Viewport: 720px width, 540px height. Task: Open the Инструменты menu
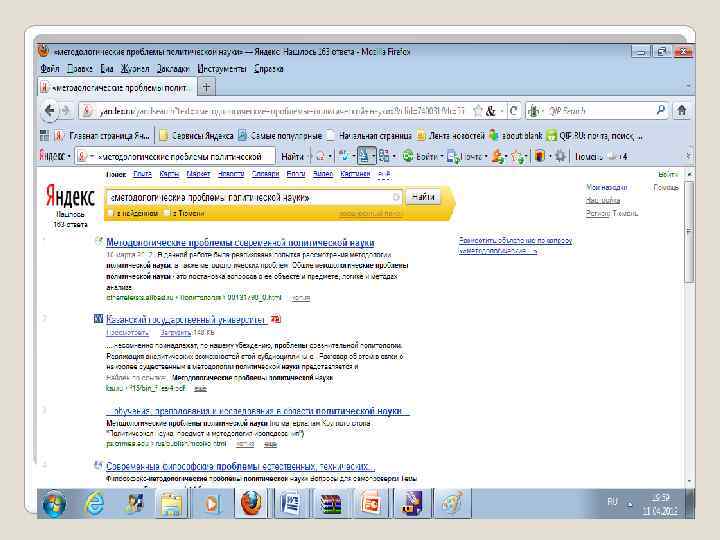[x=222, y=68]
